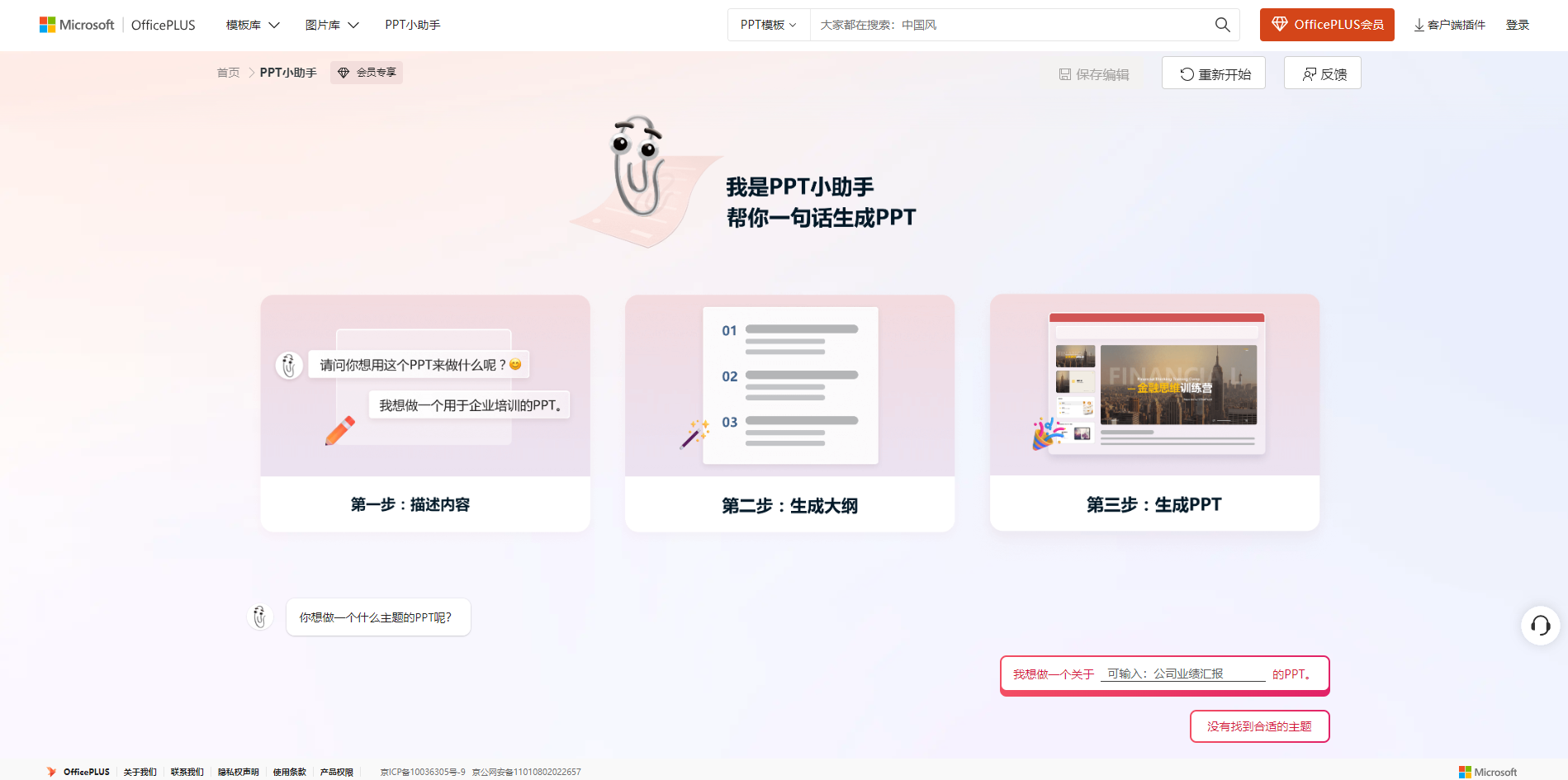Click the search magnifier icon

click(1222, 25)
